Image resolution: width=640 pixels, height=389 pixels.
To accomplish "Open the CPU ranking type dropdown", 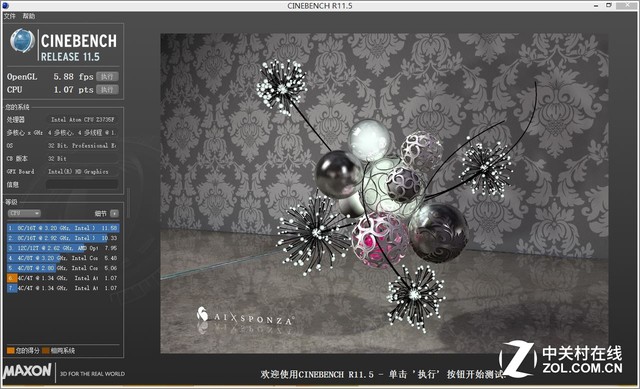I will (x=24, y=213).
